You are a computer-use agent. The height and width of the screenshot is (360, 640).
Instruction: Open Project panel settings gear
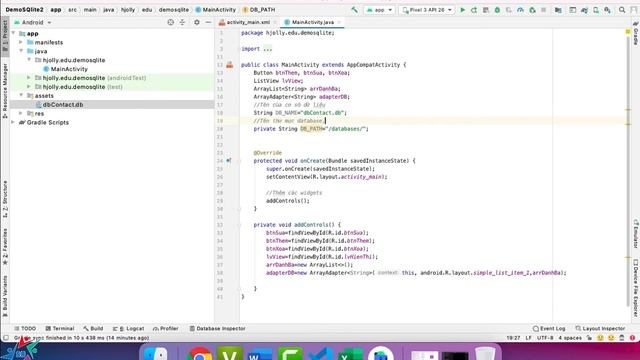tap(197, 22)
